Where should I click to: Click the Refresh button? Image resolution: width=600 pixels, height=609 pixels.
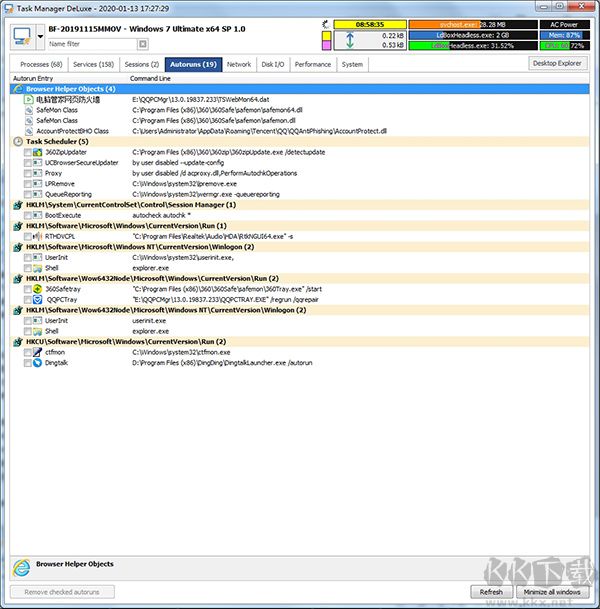click(491, 592)
